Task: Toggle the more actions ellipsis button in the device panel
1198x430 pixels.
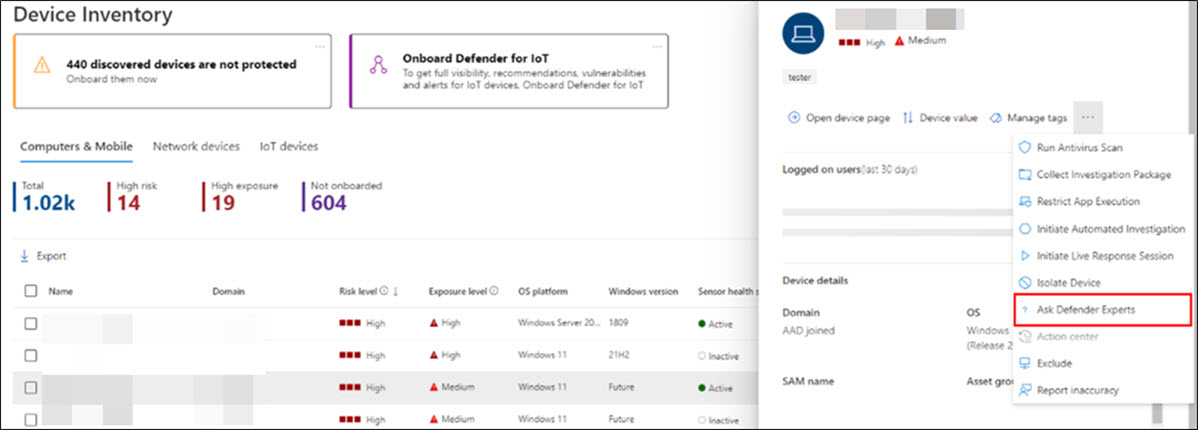Action: click(1088, 118)
